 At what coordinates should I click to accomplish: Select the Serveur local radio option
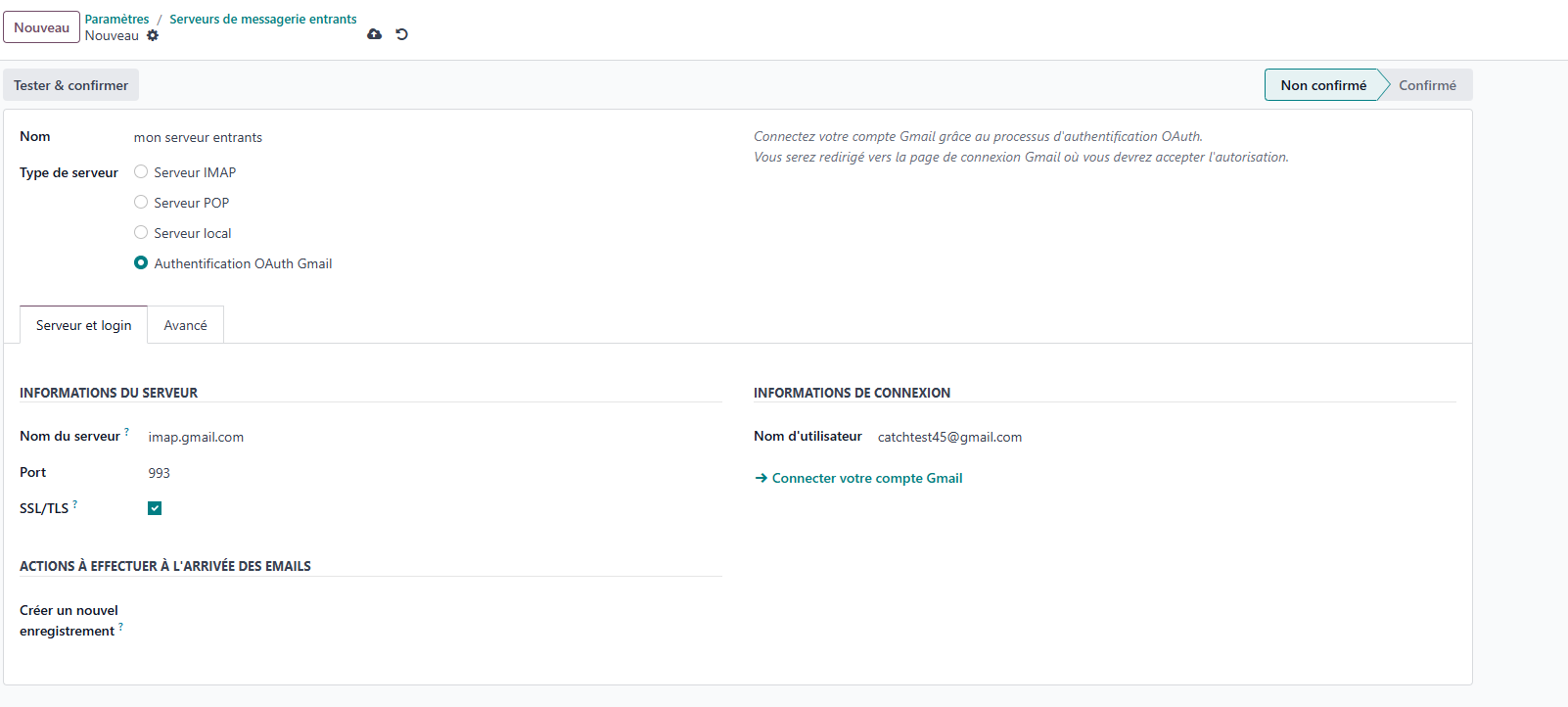pyautogui.click(x=141, y=232)
